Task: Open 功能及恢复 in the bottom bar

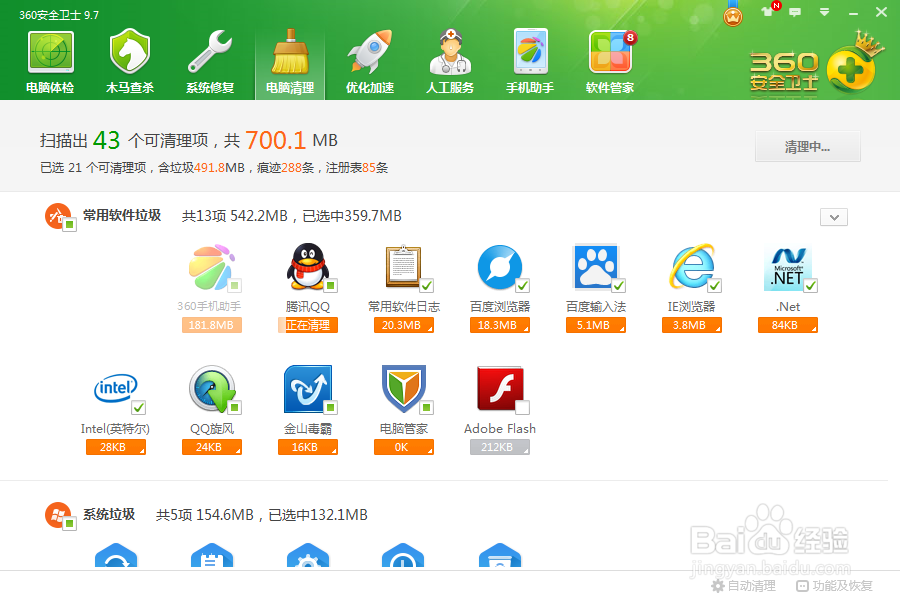Action: tap(836, 585)
